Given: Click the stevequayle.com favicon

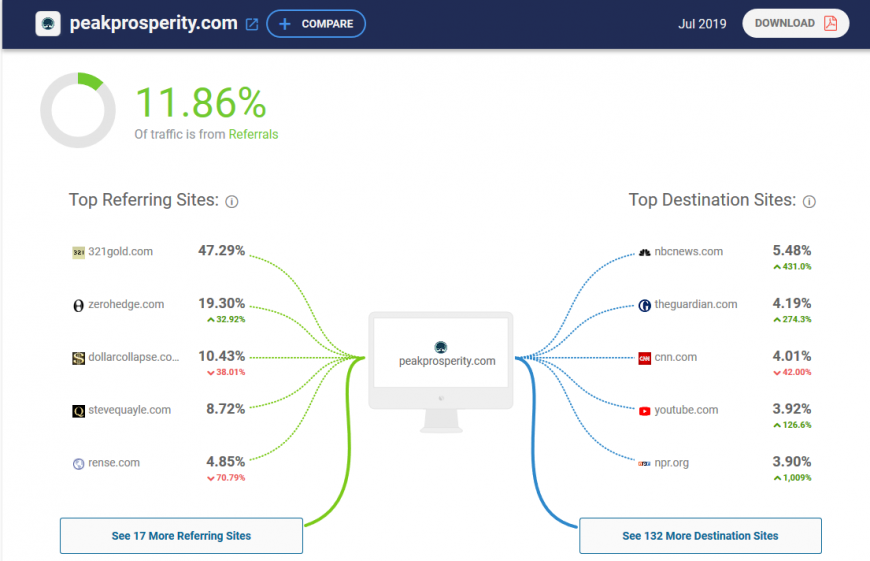Looking at the screenshot, I should tap(79, 411).
